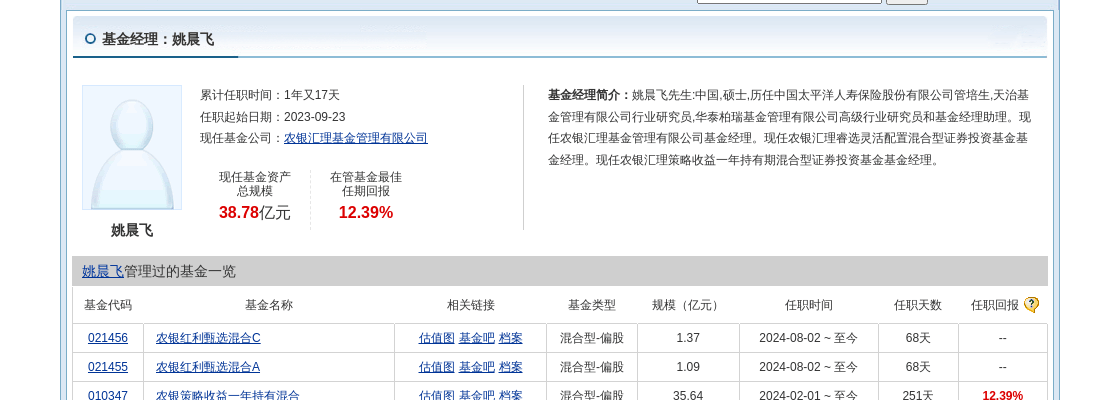Screen dimensions: 1120x400
Task: Open fund code 021456 link
Action: (x=108, y=338)
